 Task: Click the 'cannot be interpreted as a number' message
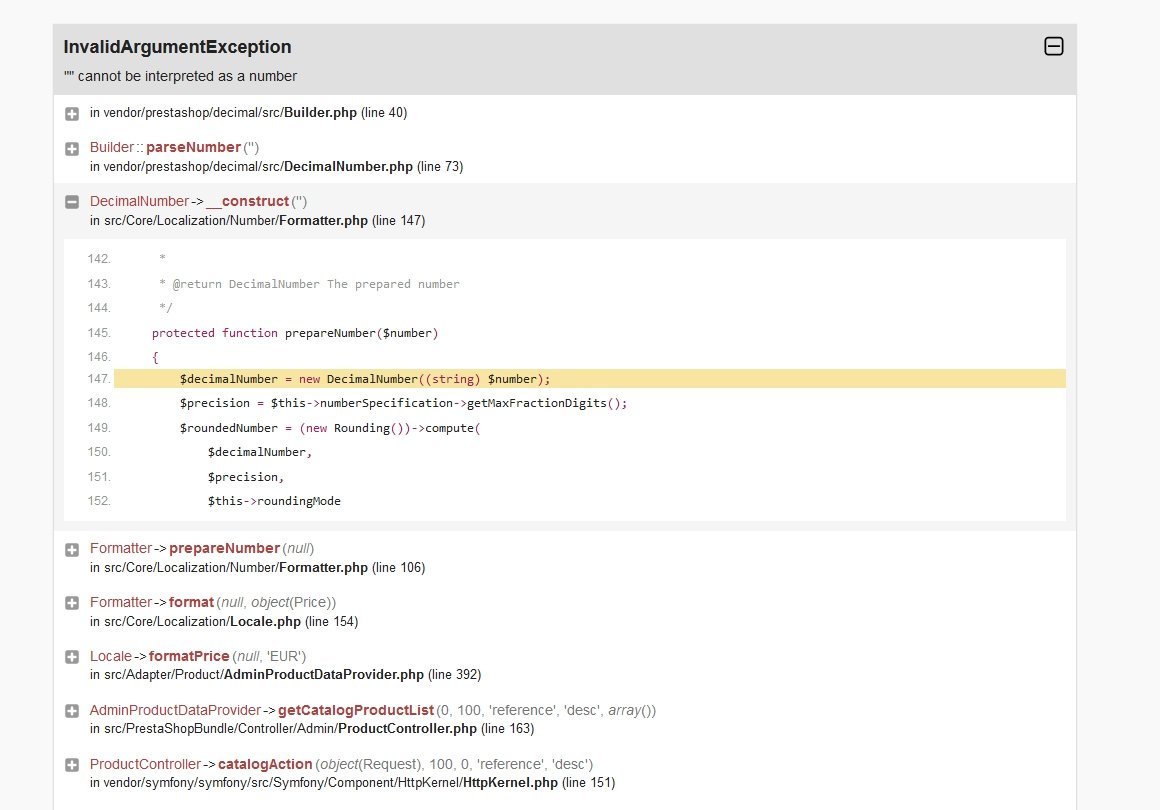181,76
